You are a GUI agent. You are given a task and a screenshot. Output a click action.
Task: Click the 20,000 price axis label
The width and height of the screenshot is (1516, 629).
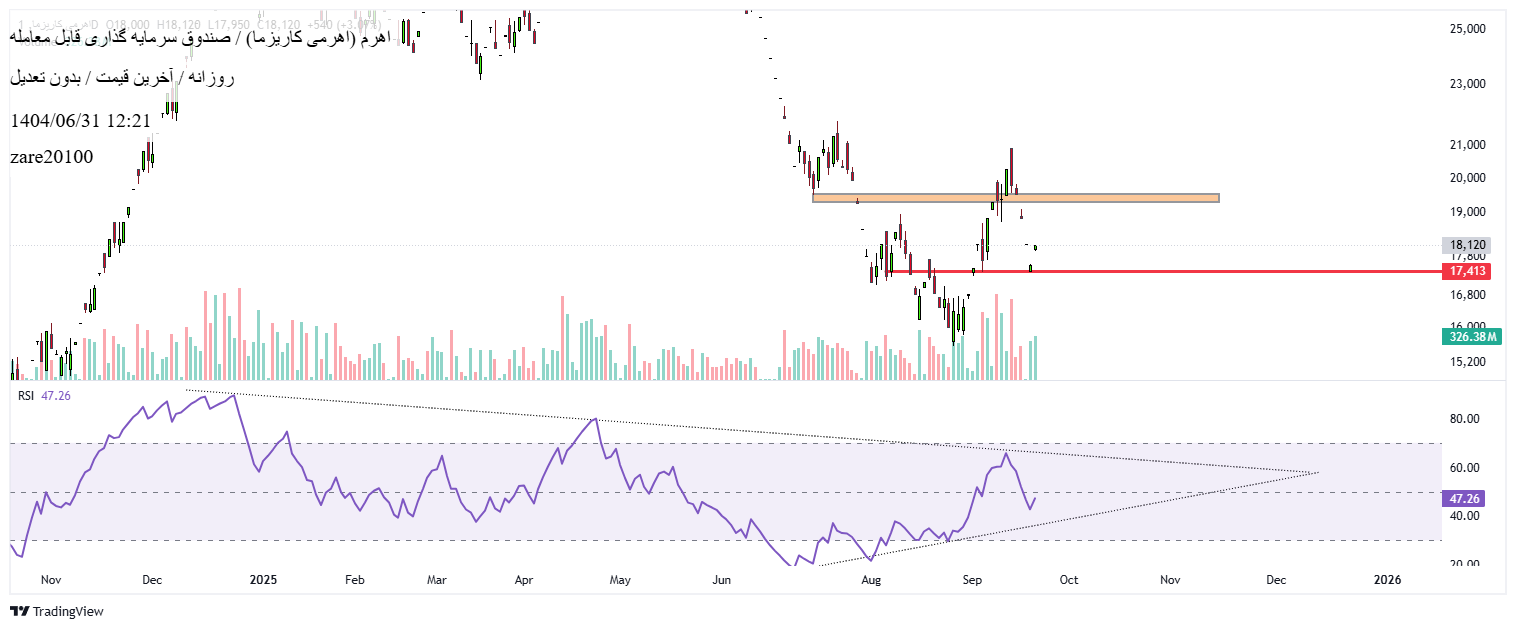coord(1468,179)
